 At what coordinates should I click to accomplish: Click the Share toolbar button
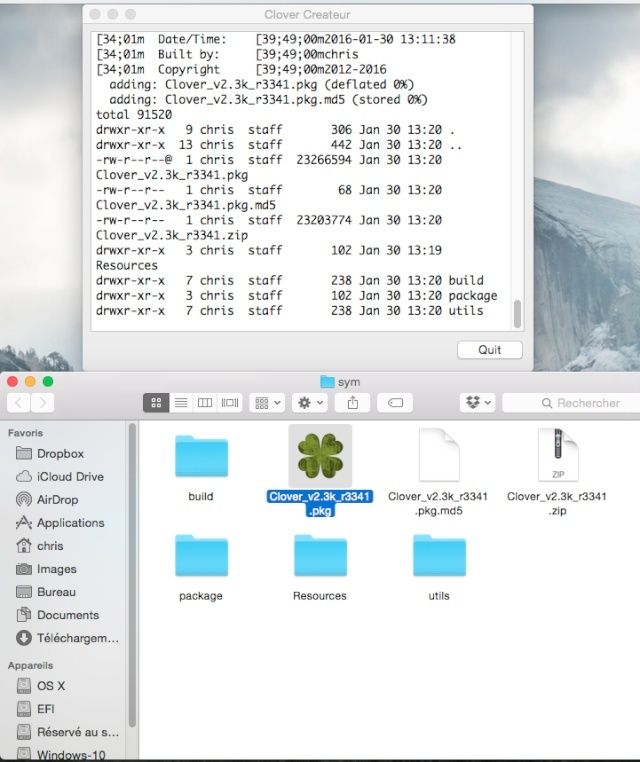coord(353,403)
